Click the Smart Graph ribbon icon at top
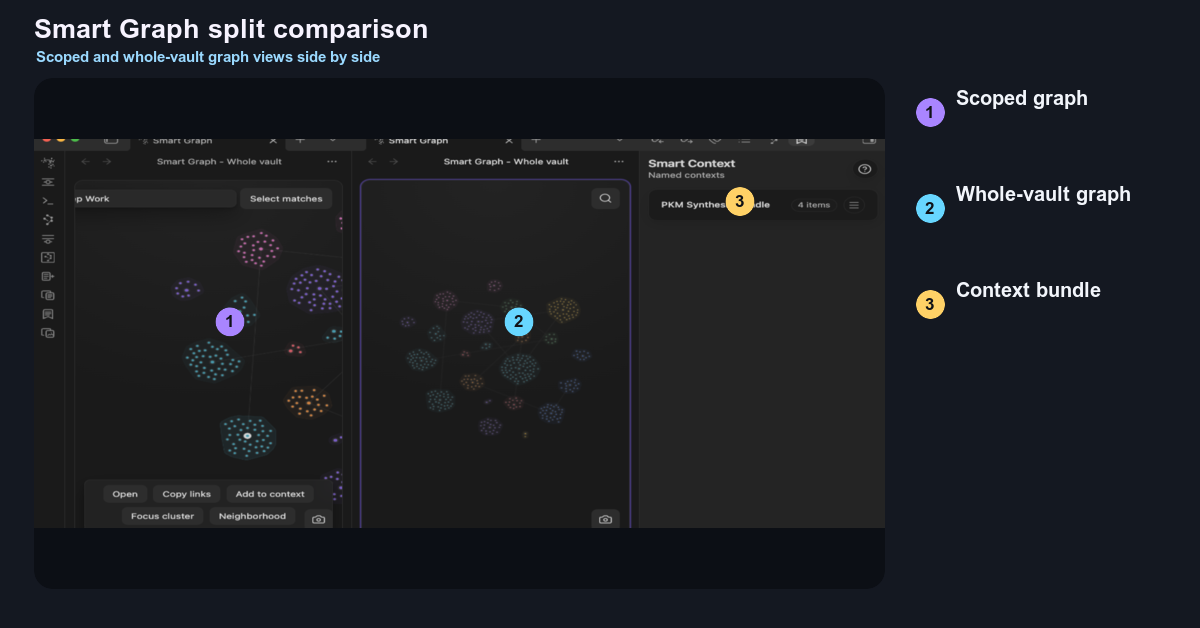1200x628 pixels. [48, 162]
